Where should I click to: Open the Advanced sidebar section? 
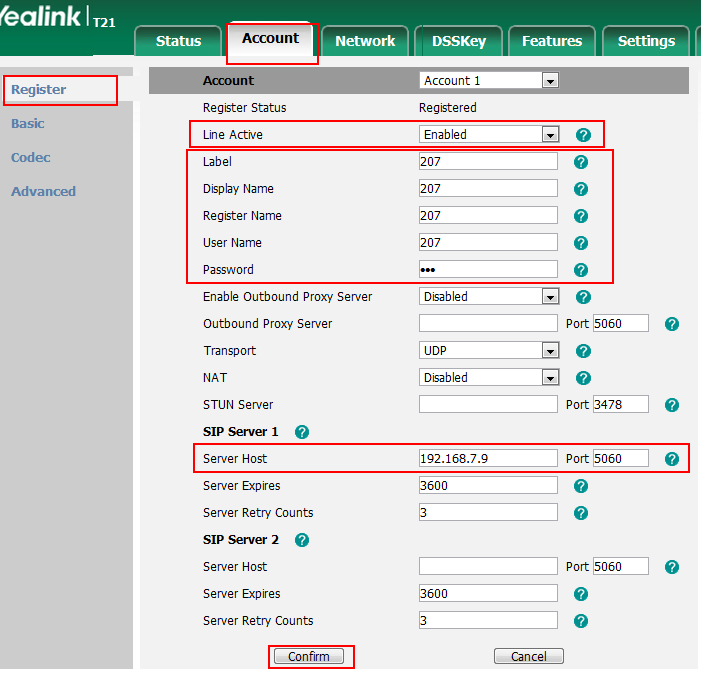[x=43, y=191]
